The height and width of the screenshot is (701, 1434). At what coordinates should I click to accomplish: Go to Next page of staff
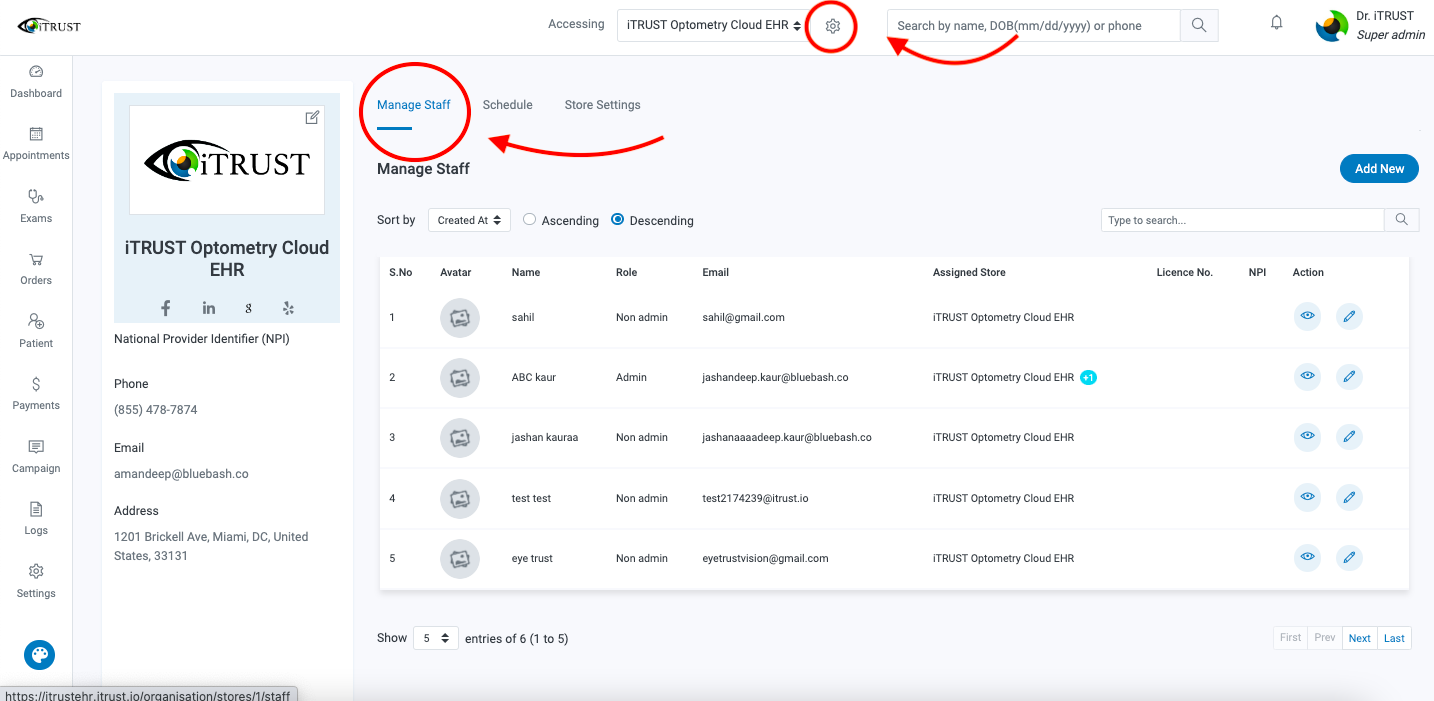coord(1359,638)
